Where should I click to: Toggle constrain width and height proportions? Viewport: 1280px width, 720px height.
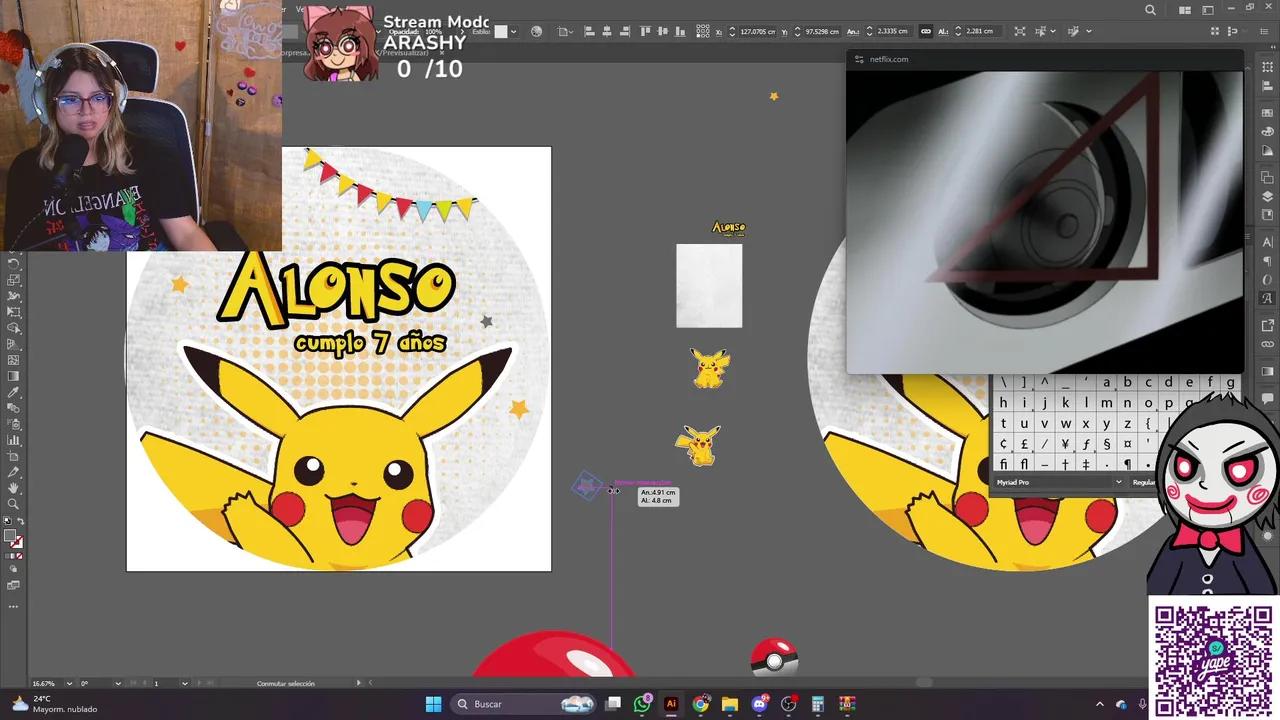926,31
